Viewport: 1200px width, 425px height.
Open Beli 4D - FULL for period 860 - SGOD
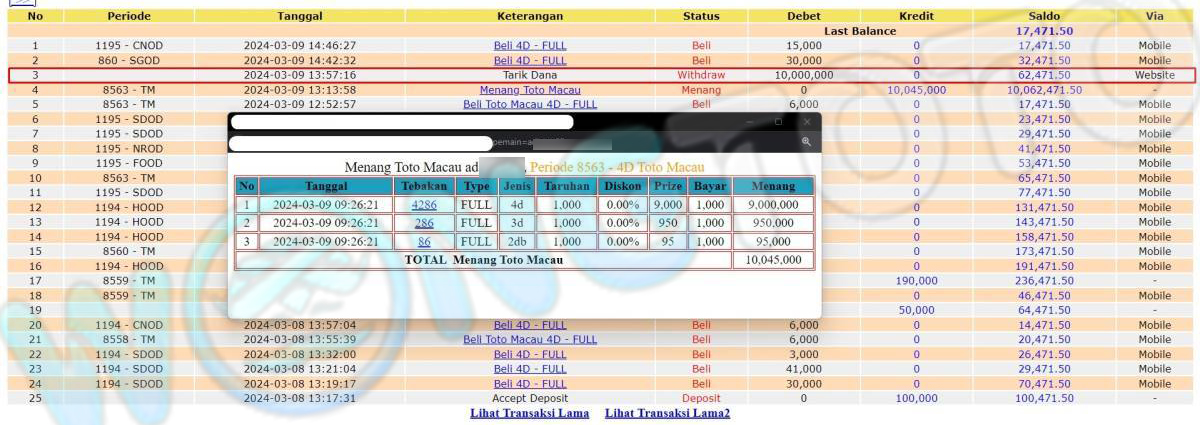(x=529, y=61)
